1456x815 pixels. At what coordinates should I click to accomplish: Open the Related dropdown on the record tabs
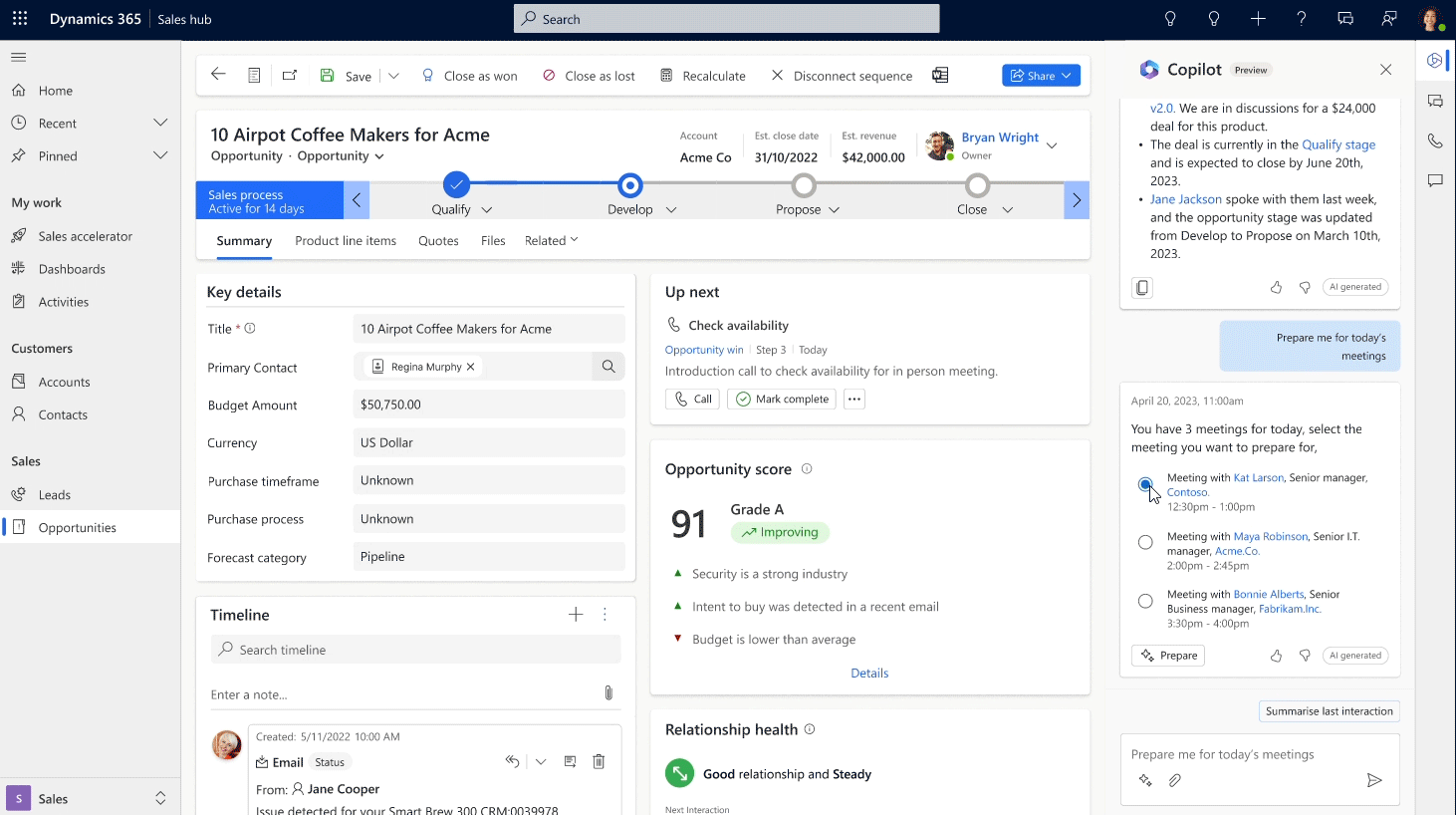(x=576, y=240)
